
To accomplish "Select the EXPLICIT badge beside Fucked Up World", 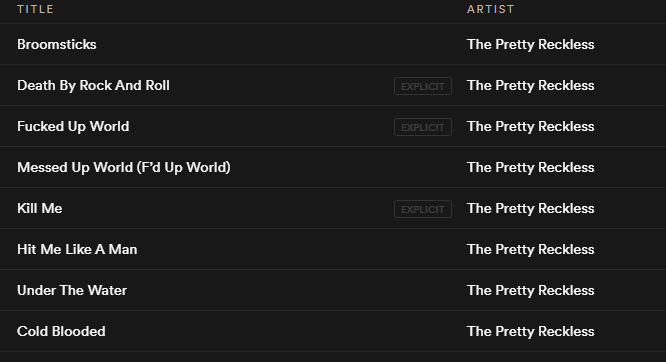I will (x=423, y=127).
